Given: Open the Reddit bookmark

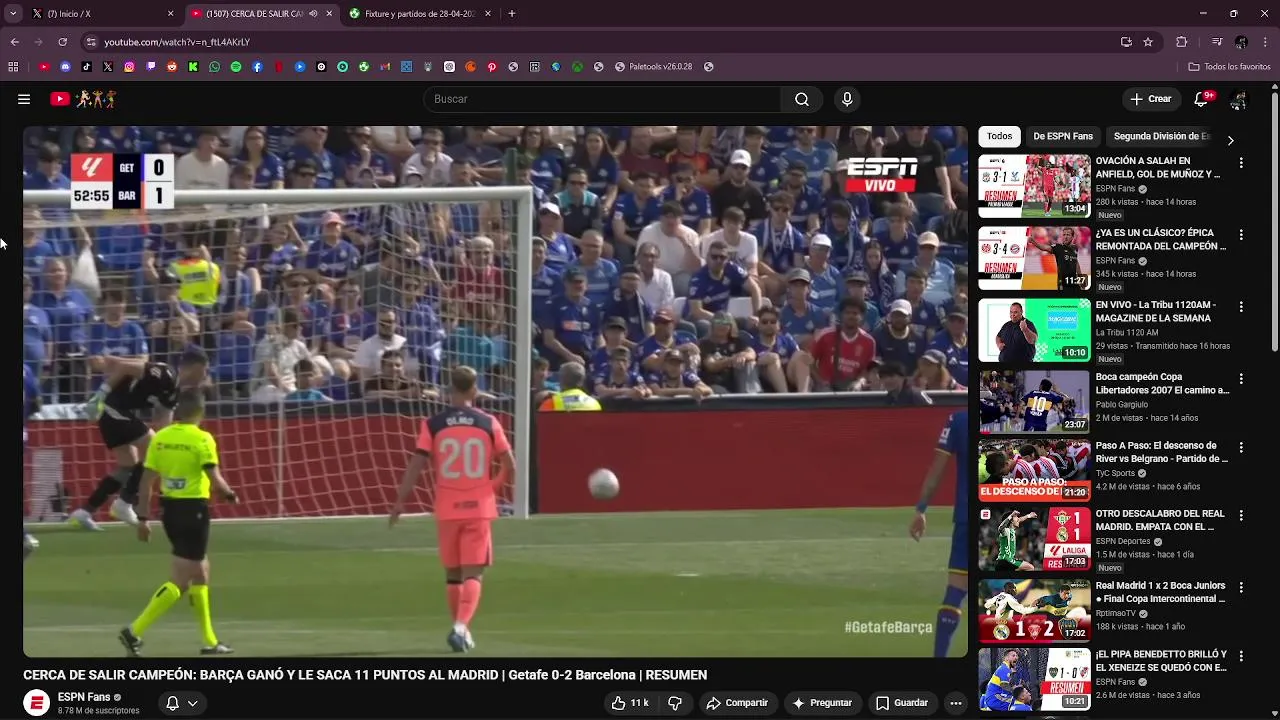Looking at the screenshot, I should (172, 67).
